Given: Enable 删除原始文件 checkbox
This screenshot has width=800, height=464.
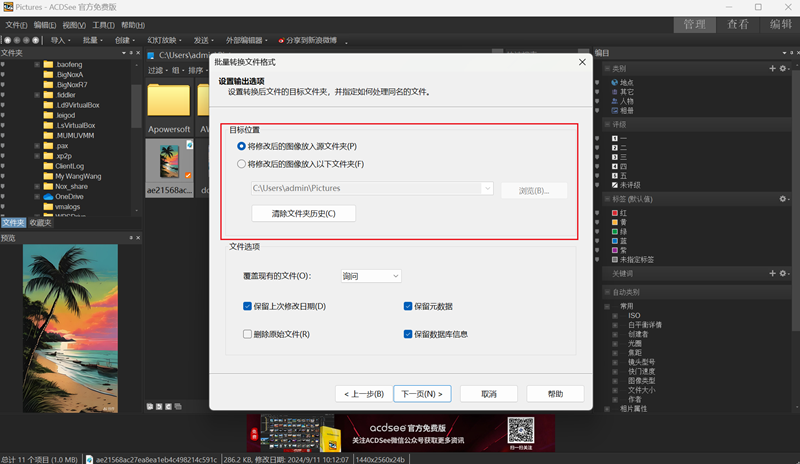Looking at the screenshot, I should click(247, 334).
